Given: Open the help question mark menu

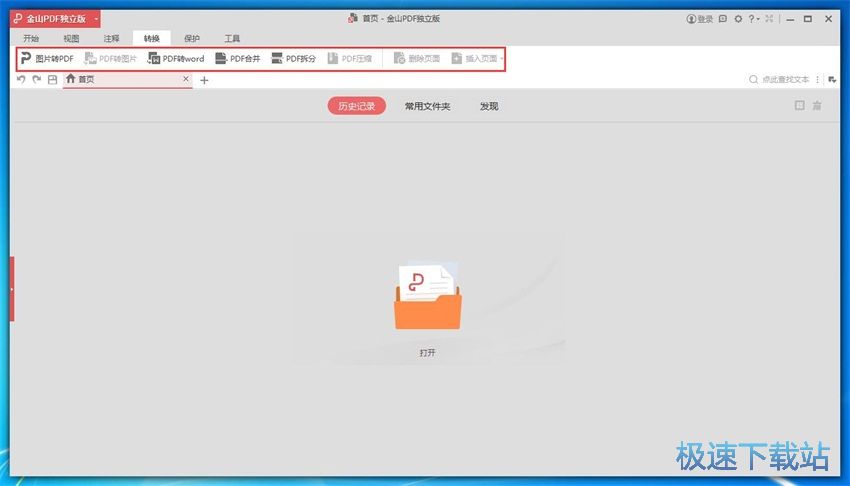Looking at the screenshot, I should (754, 19).
